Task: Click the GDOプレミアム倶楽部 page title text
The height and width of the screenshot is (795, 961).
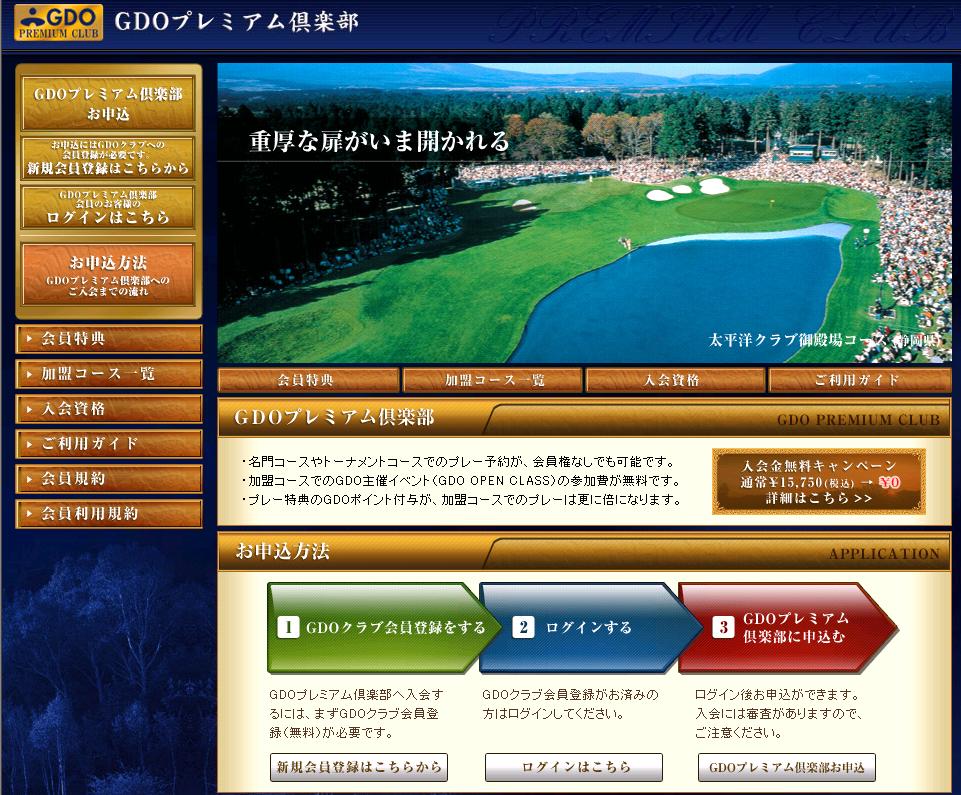Action: coord(236,22)
